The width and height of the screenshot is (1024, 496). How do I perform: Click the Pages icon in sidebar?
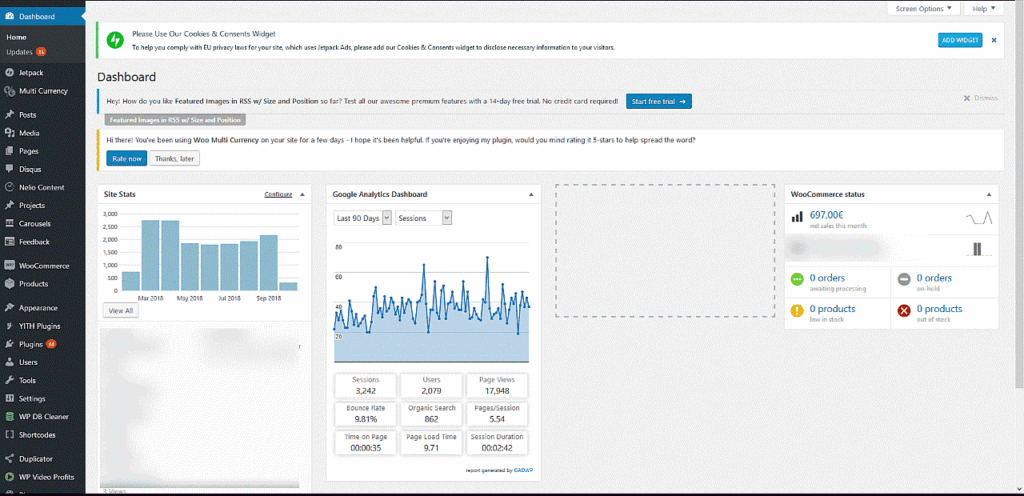[x=9, y=151]
